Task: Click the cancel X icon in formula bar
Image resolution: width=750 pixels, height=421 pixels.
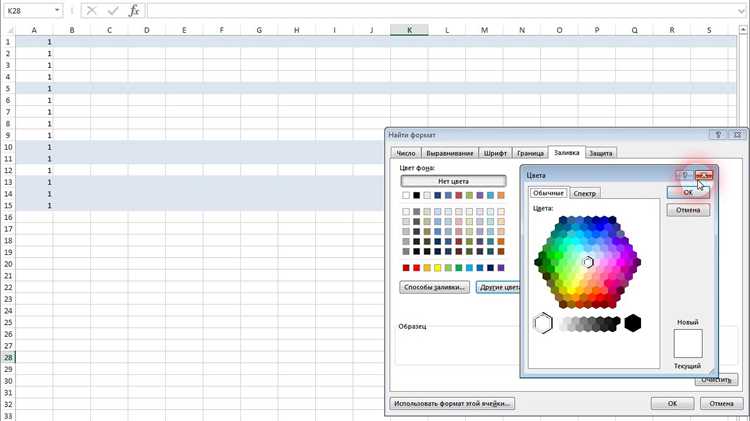Action: click(x=91, y=11)
